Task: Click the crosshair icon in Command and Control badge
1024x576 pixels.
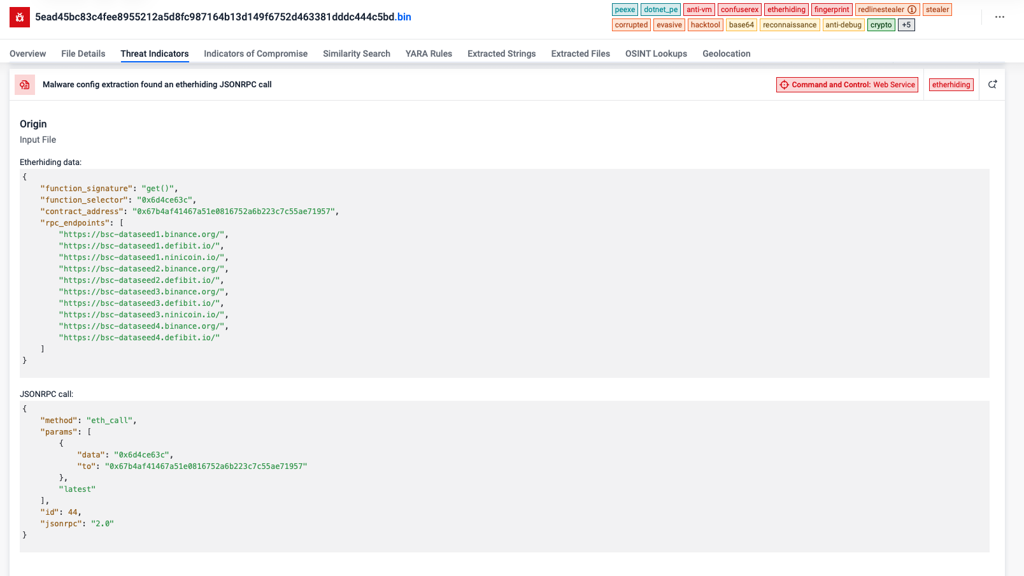Action: click(784, 85)
